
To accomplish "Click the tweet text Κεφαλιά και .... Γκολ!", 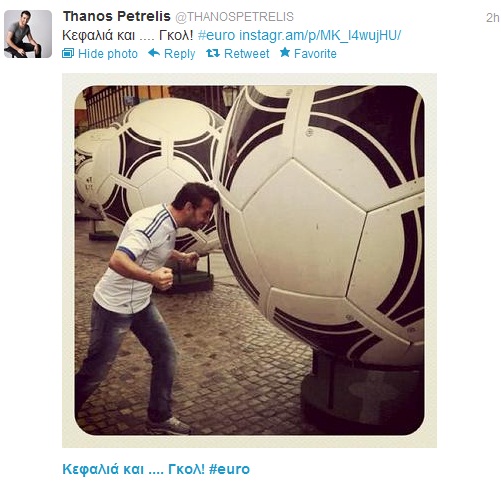I will point(128,35).
